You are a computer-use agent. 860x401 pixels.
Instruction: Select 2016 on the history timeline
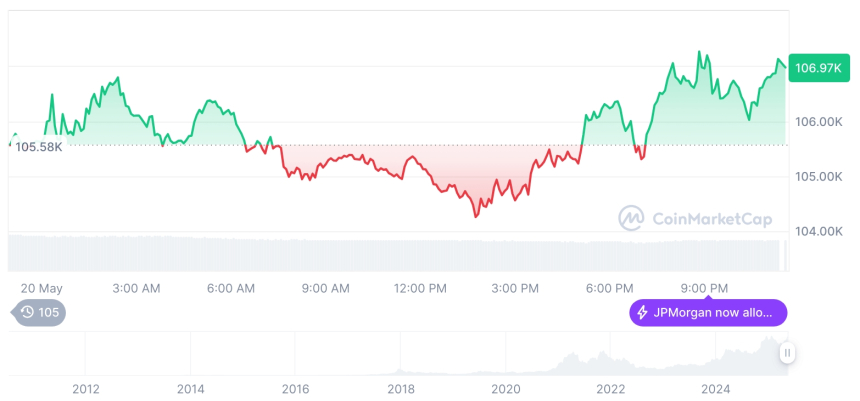tap(295, 388)
